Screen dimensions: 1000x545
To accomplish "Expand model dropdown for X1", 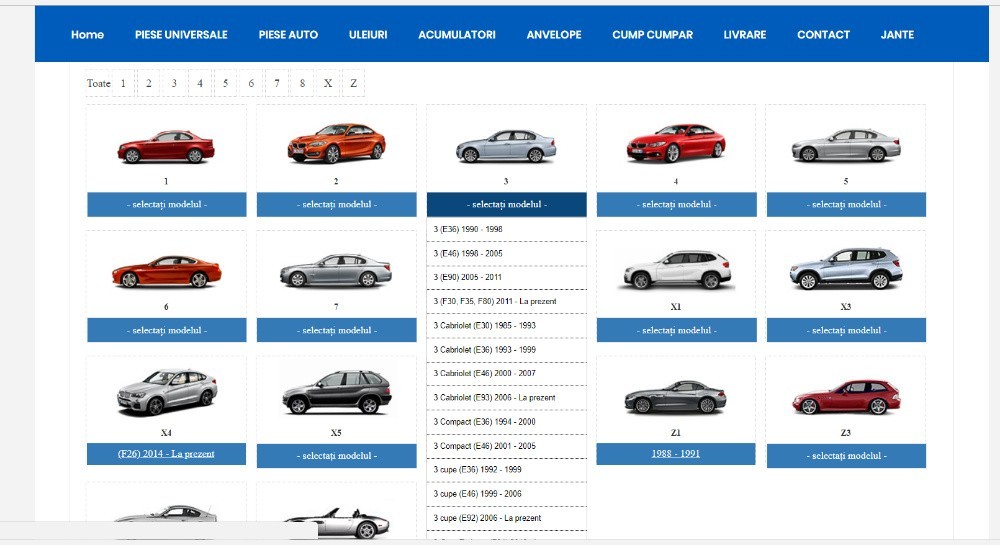I will (676, 330).
